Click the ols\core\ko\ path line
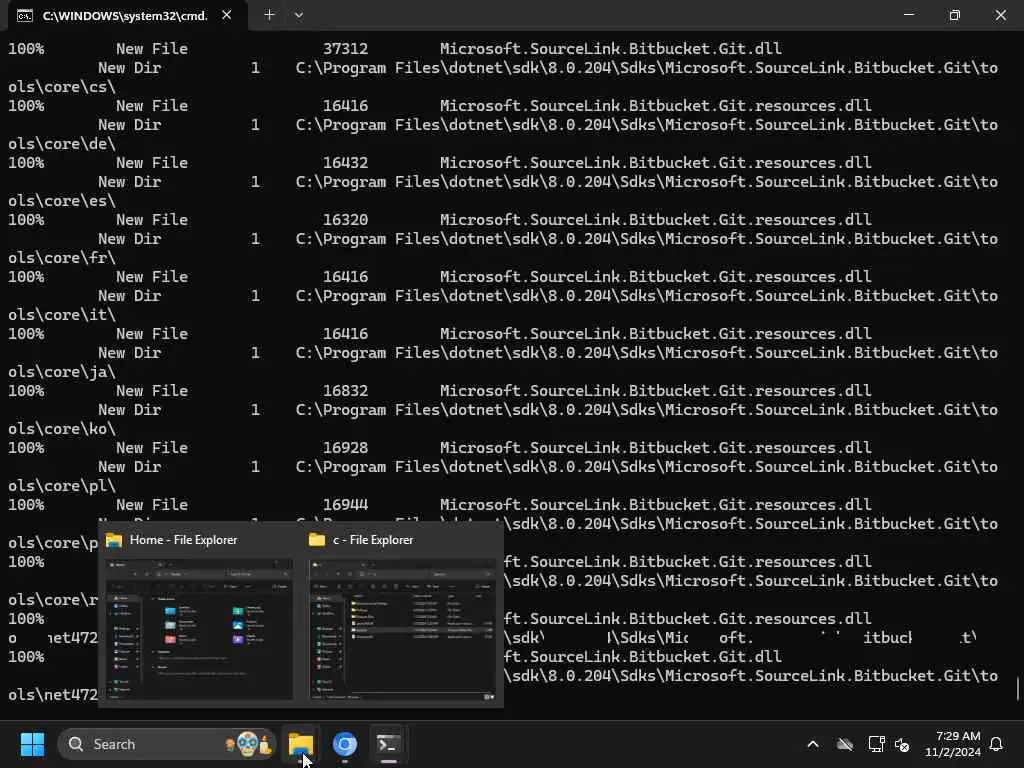 pyautogui.click(x=62, y=428)
